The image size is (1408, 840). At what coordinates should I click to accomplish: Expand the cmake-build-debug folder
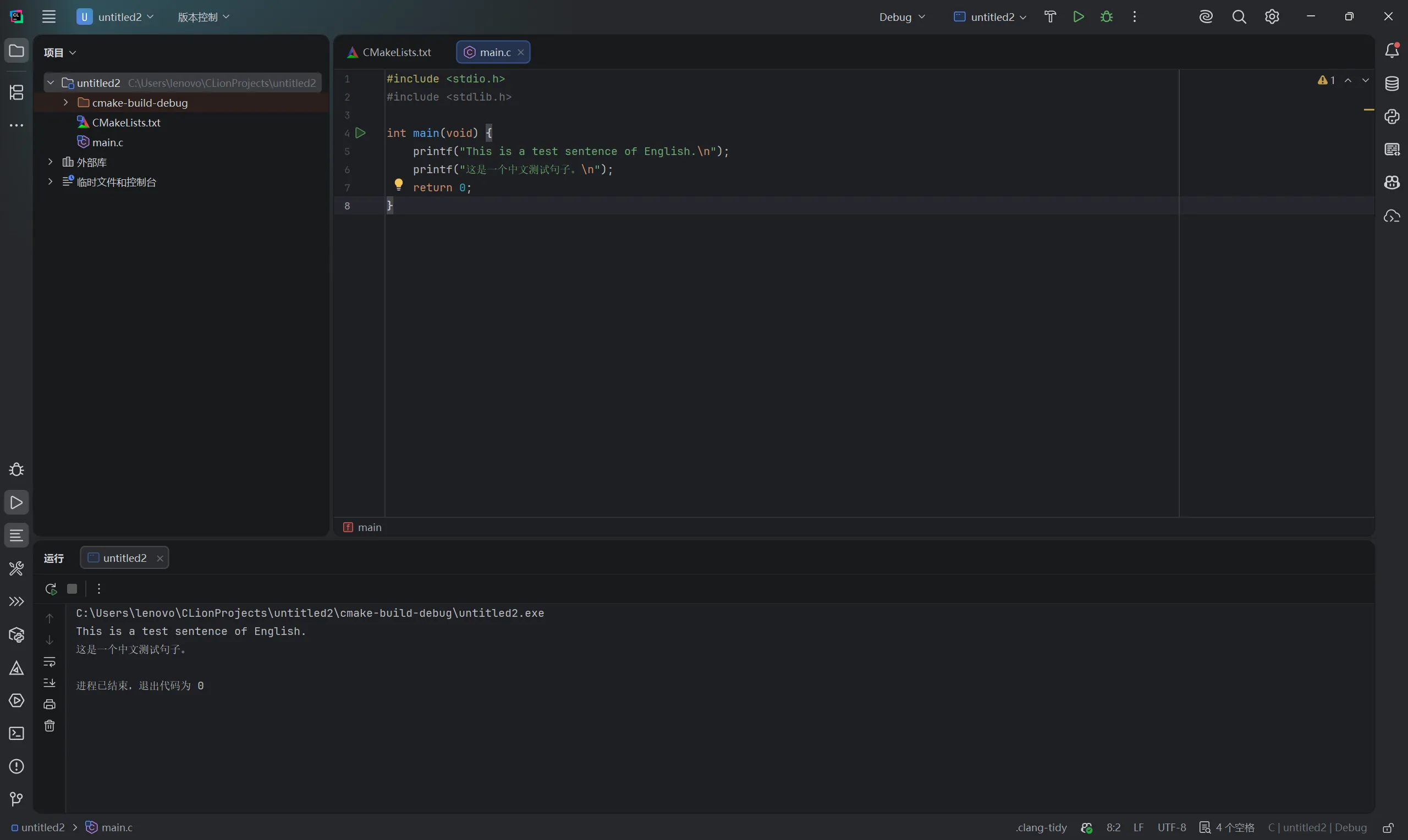65,102
